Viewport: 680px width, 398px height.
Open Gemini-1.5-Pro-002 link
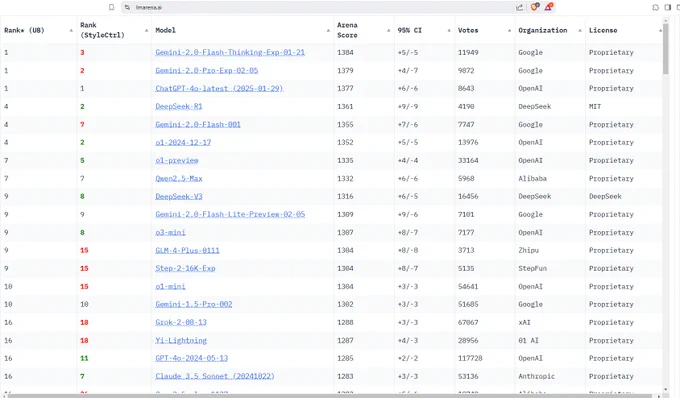tap(193, 304)
